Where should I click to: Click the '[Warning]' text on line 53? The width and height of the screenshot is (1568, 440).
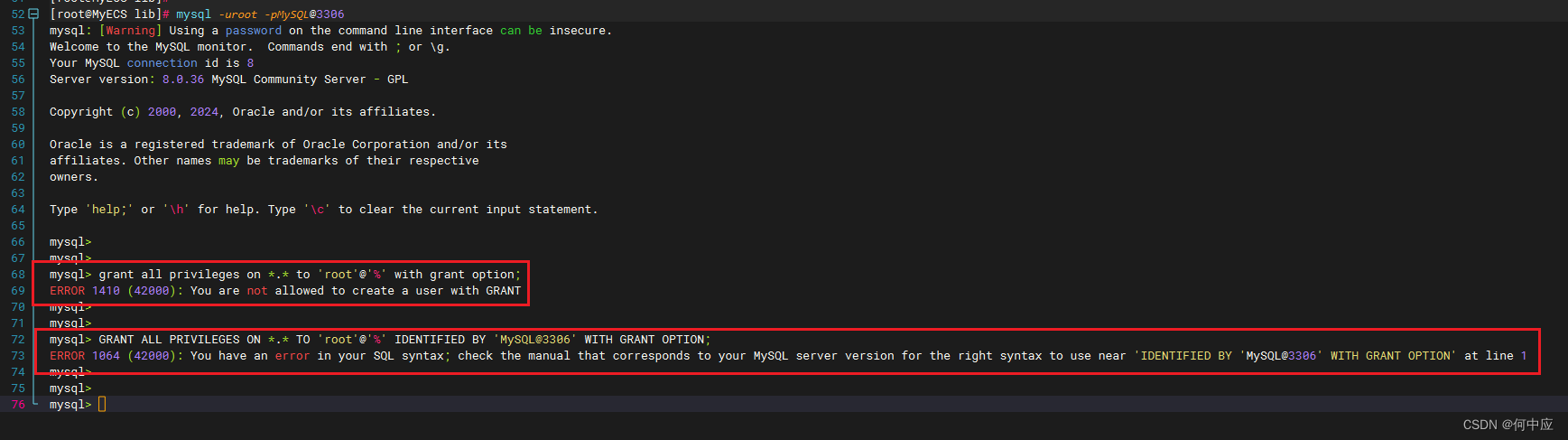tap(130, 31)
